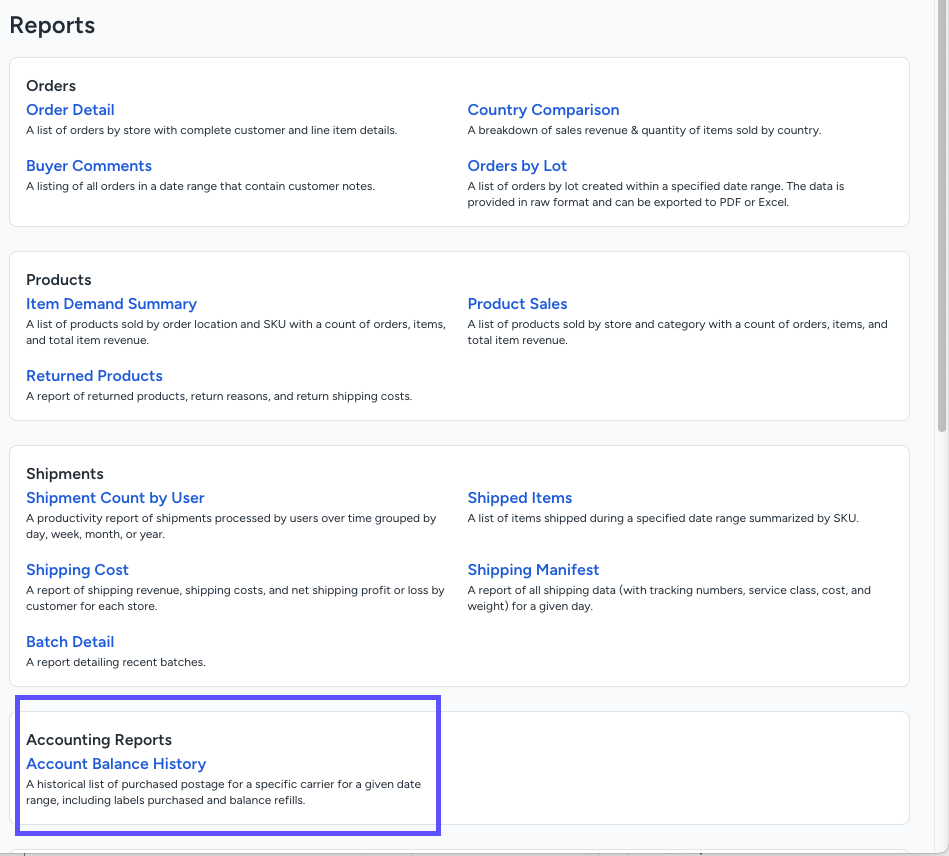Click the Orders section heading
Screen dimensions: 949x856
coord(51,86)
